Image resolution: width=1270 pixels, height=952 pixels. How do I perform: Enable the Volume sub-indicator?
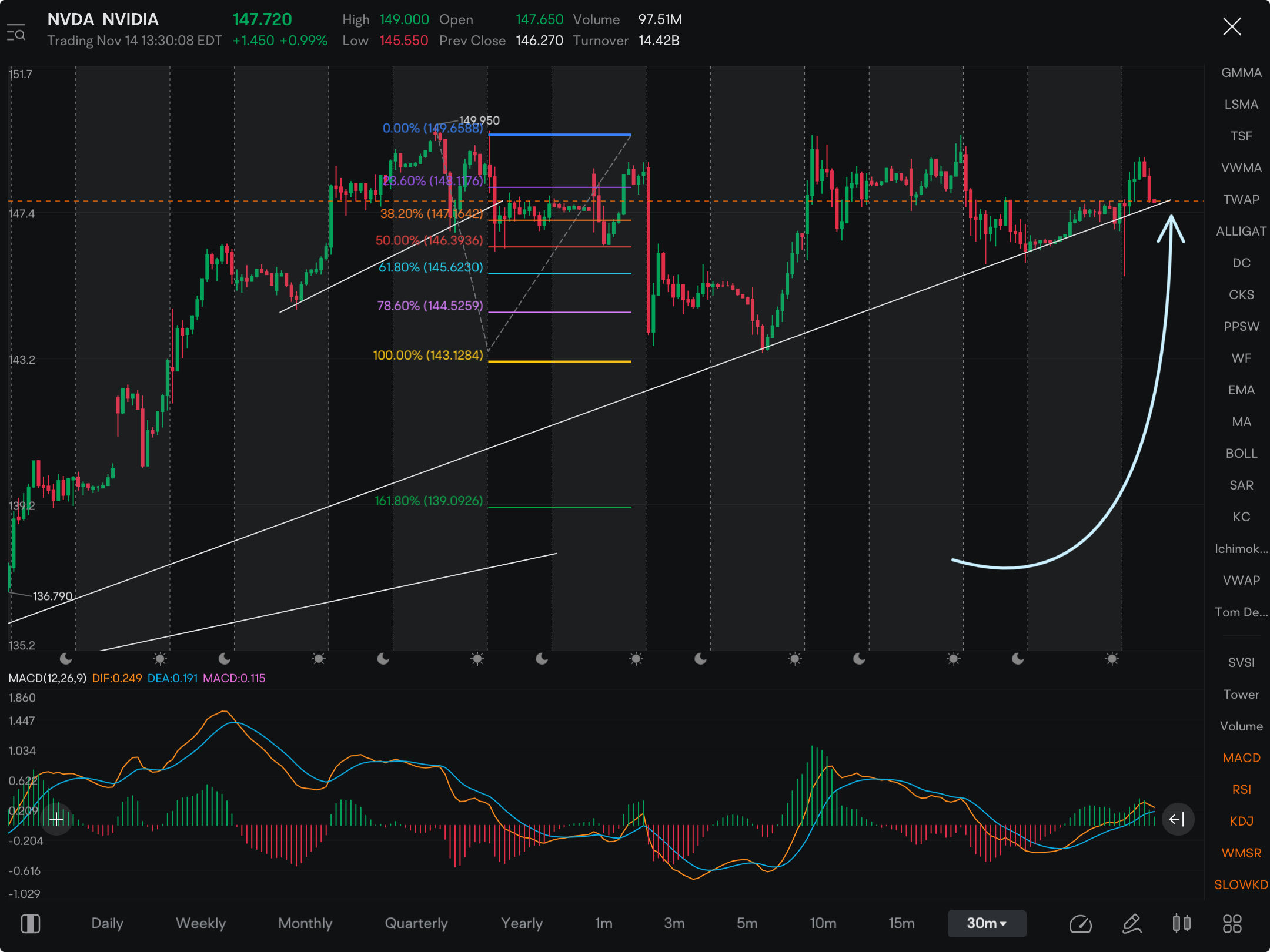pos(1241,726)
